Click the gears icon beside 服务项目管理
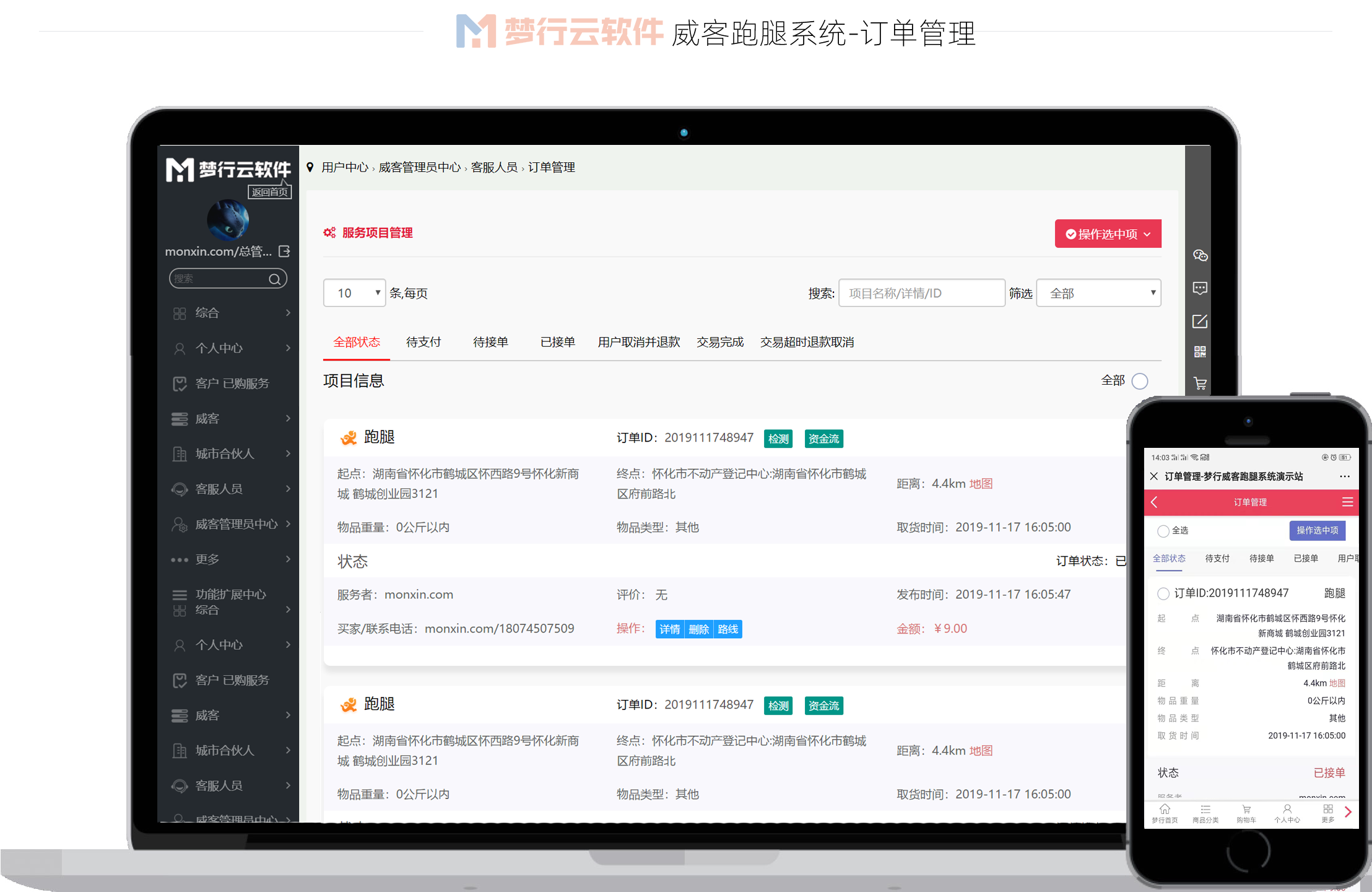This screenshot has height=892, width=1372. (329, 233)
